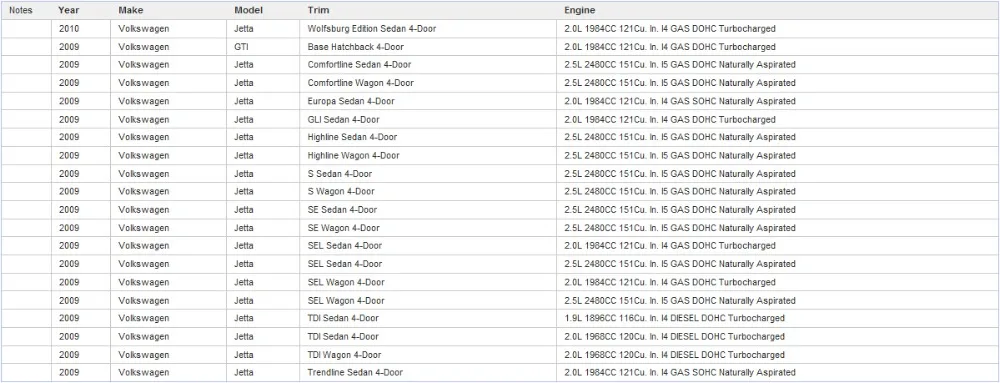Select the Wolfsburg Edition Sedan 4-Door trim

coord(372,29)
